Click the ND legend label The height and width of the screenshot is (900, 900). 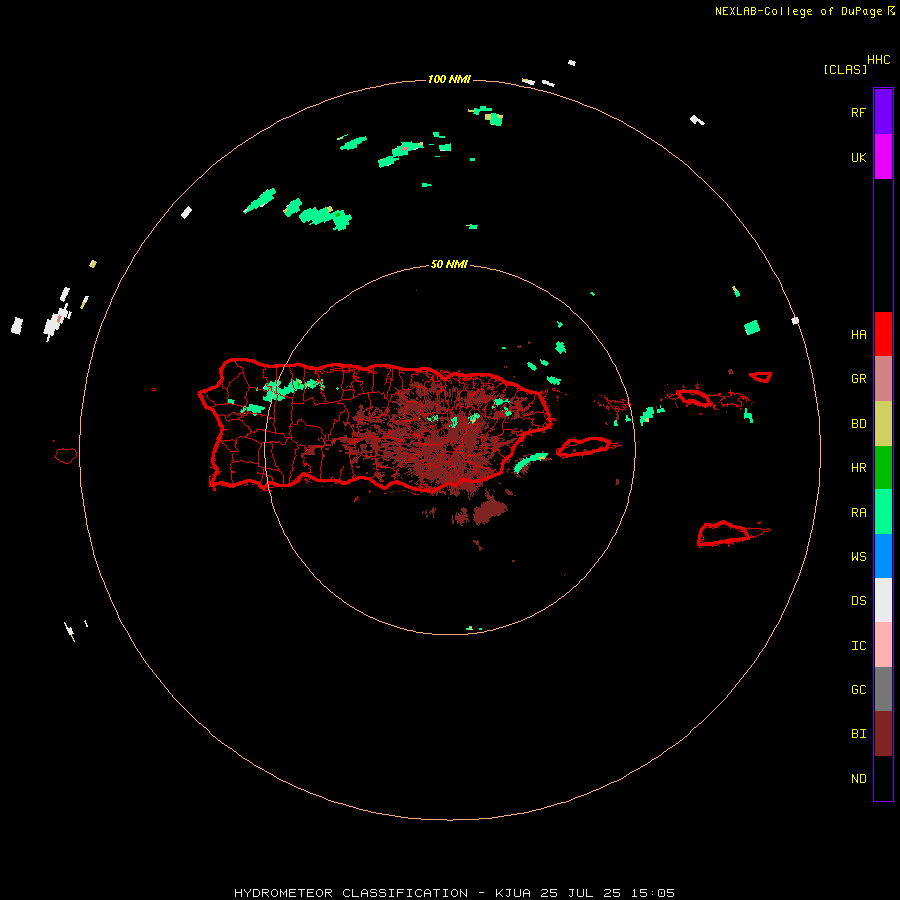(858, 778)
